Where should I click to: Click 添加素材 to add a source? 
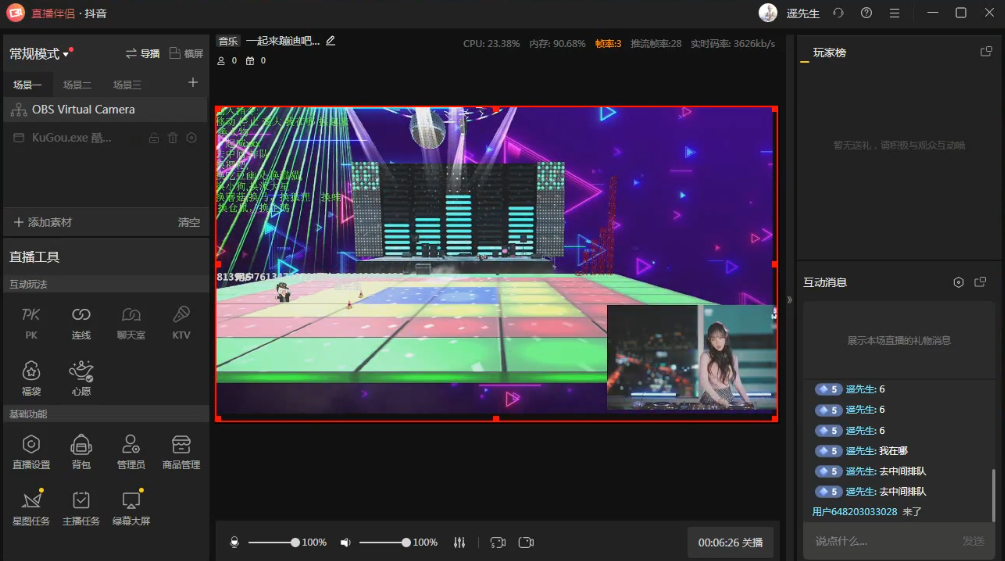point(42,222)
